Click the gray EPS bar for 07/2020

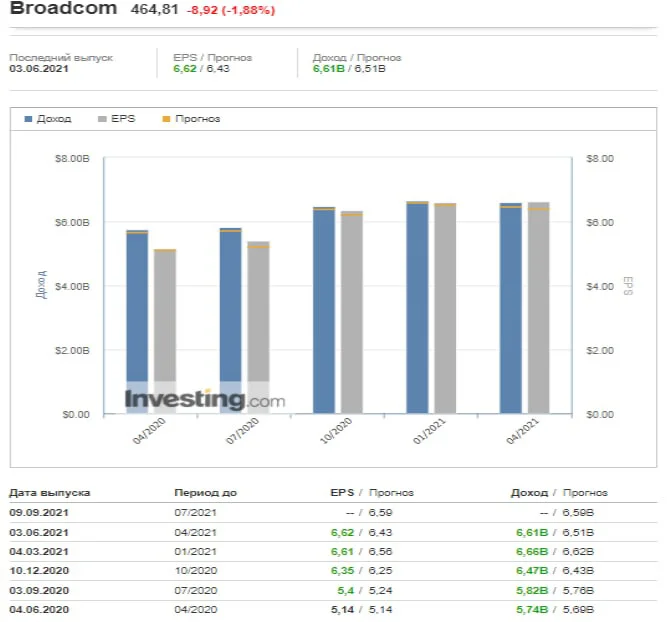(x=258, y=328)
